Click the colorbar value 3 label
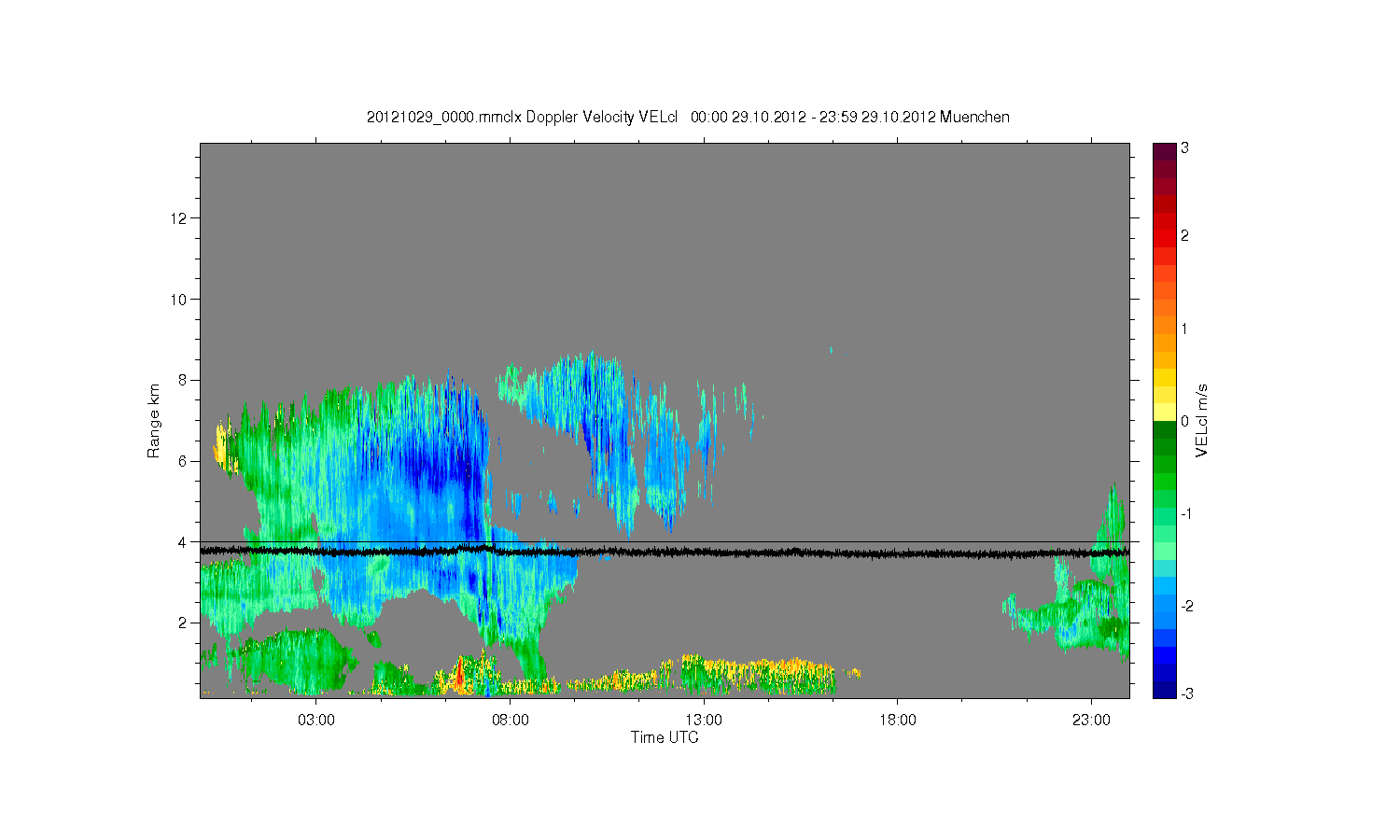Image resolution: width=1400 pixels, height=840 pixels. 1184,147
